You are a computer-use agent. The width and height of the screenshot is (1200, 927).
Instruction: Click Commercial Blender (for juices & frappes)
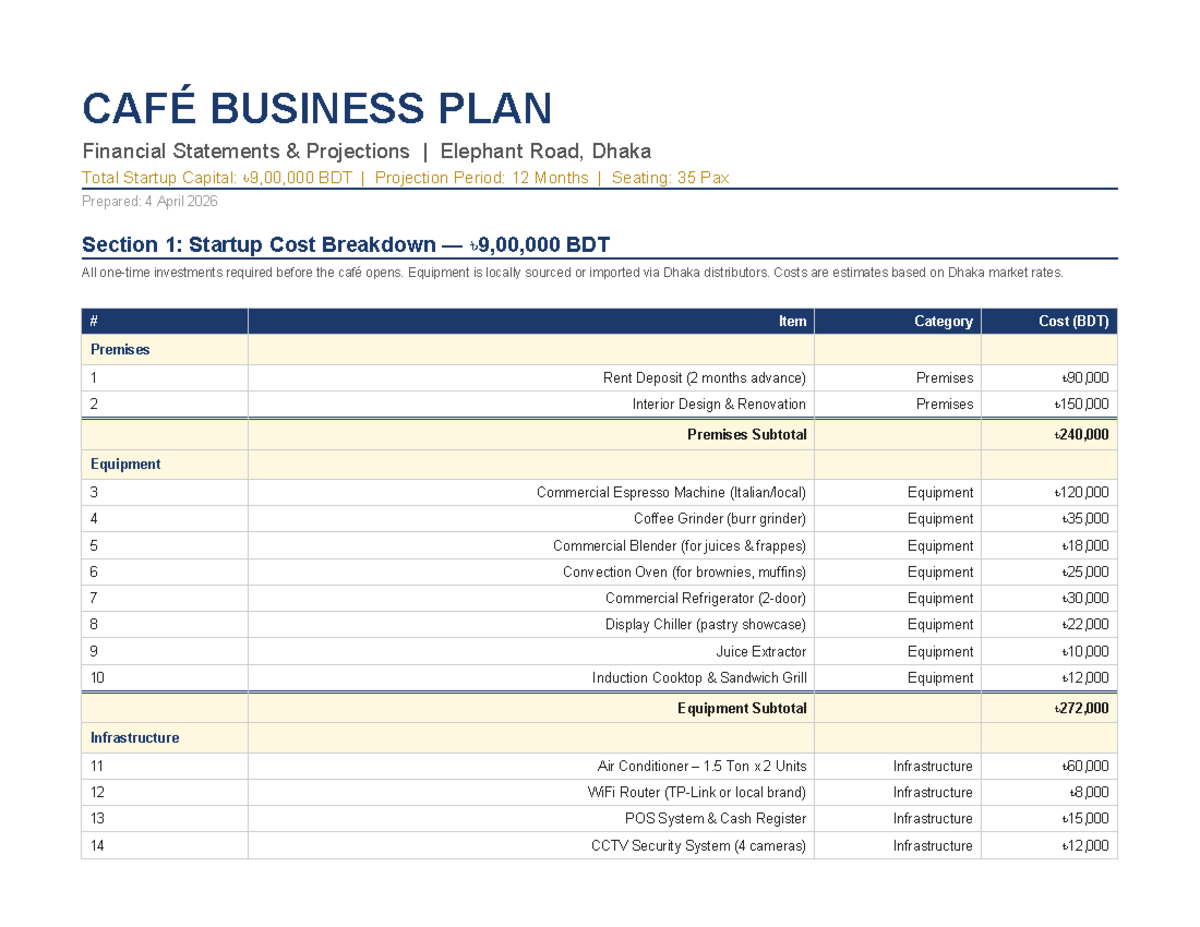click(531, 546)
